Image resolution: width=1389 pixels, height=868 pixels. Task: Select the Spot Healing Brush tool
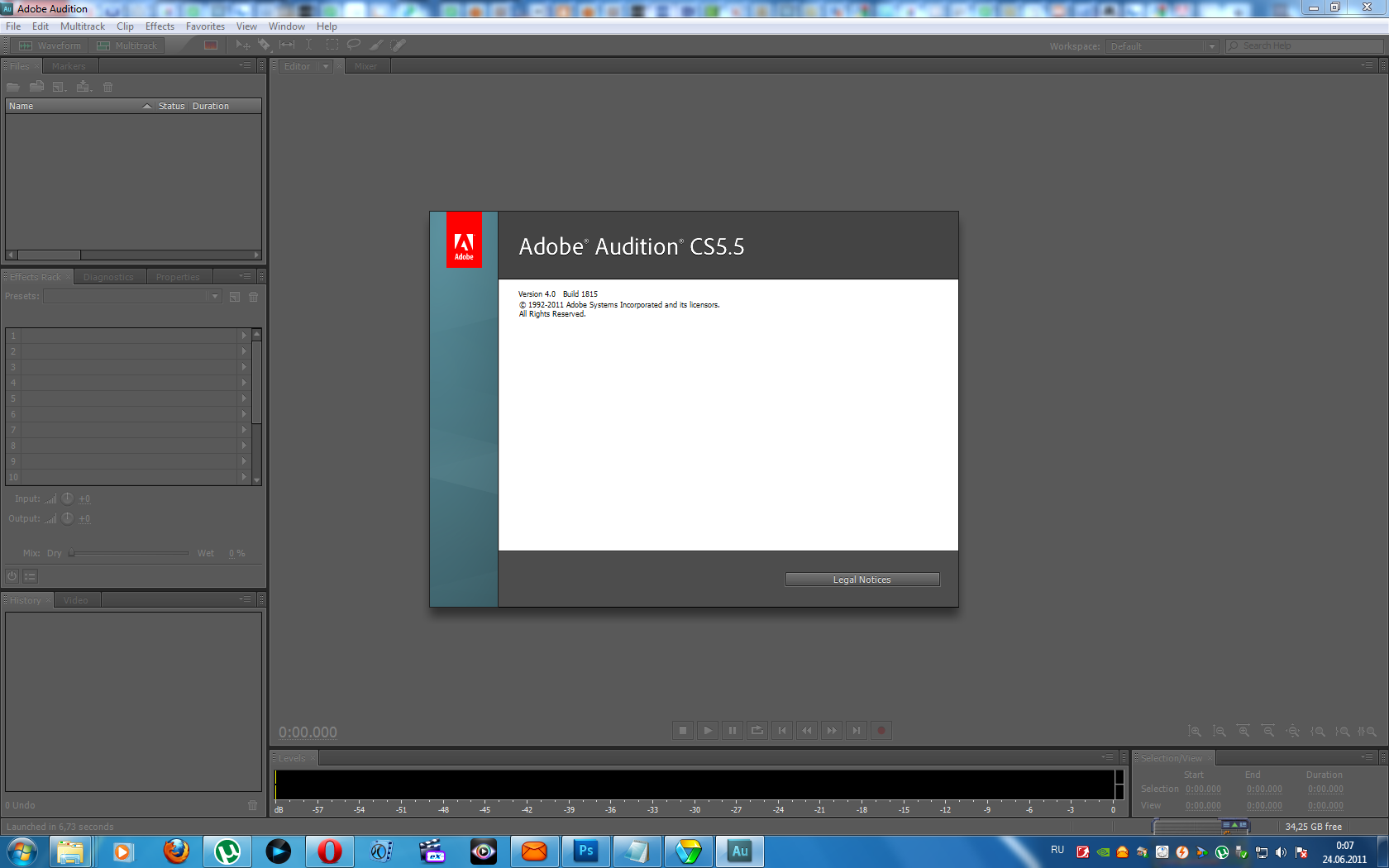399,45
